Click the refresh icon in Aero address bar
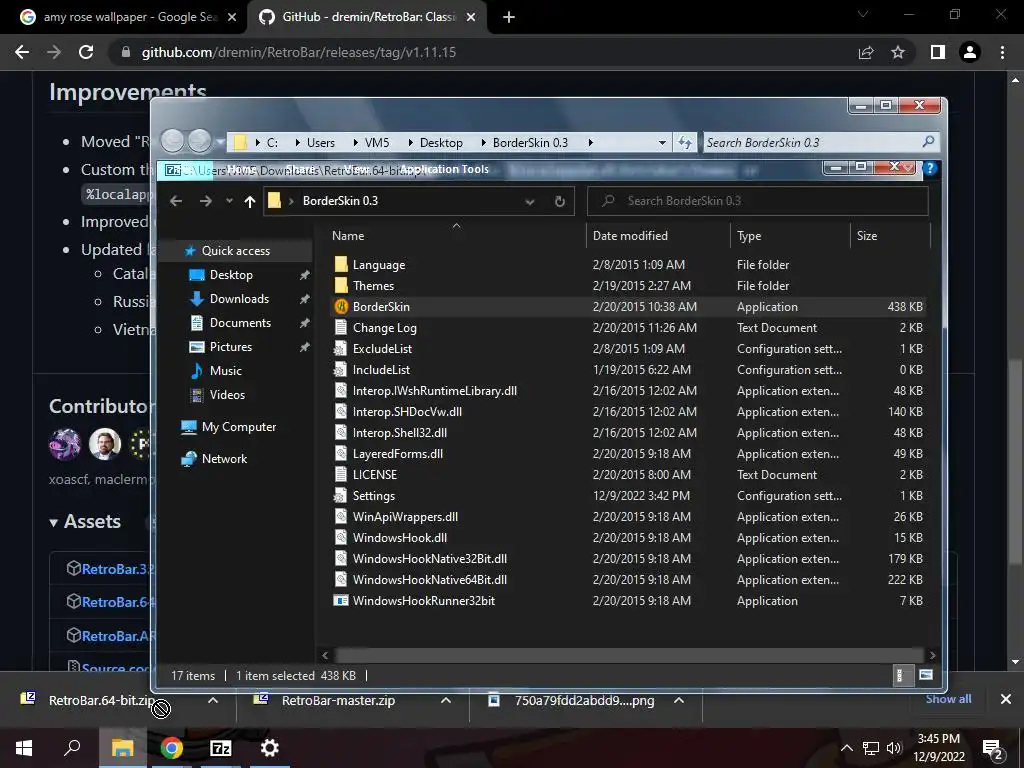 [x=685, y=142]
